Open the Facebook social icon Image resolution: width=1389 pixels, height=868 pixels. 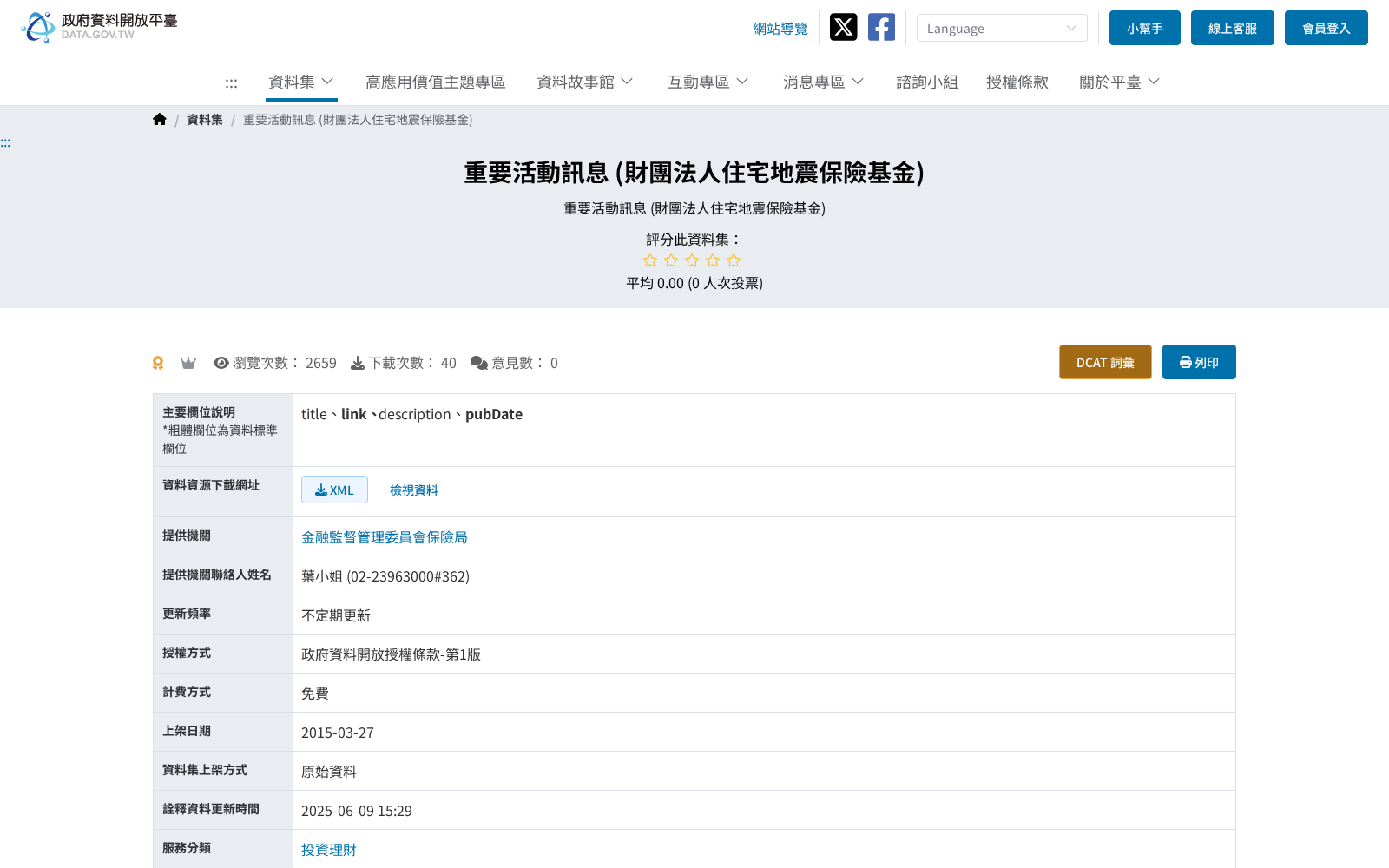click(881, 27)
